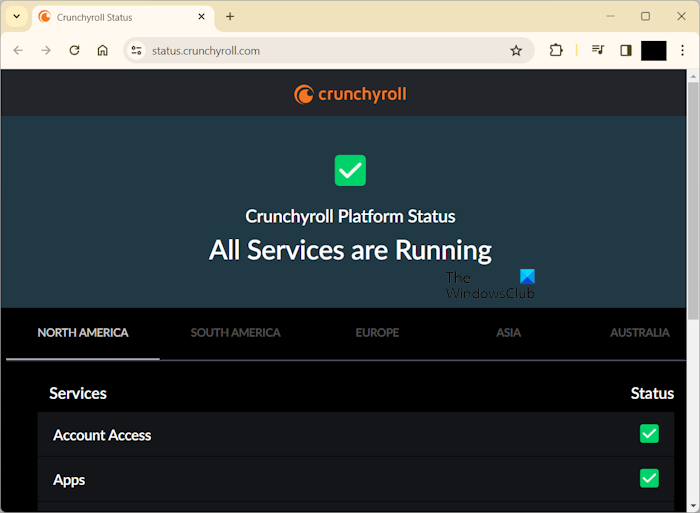Close the browser window
700x513 pixels.
click(681, 17)
